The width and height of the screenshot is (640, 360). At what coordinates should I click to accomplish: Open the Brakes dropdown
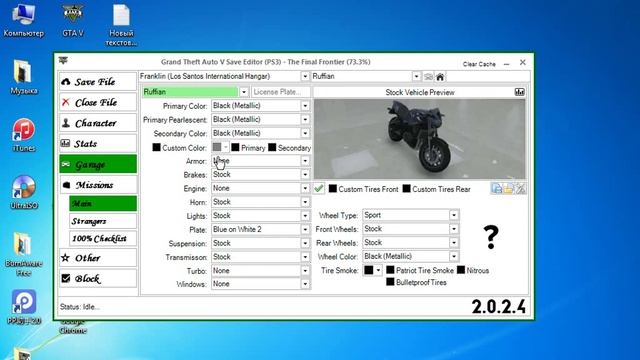pyautogui.click(x=305, y=175)
